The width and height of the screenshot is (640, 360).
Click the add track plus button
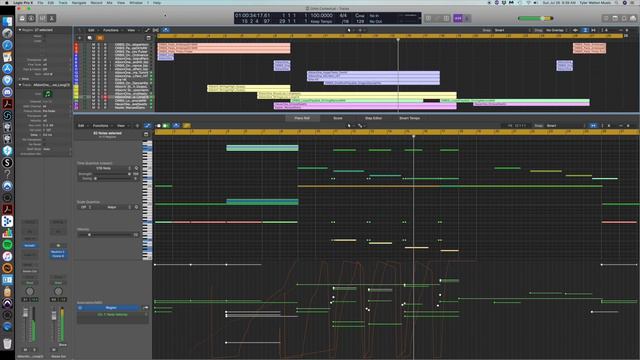pyautogui.click(x=80, y=38)
